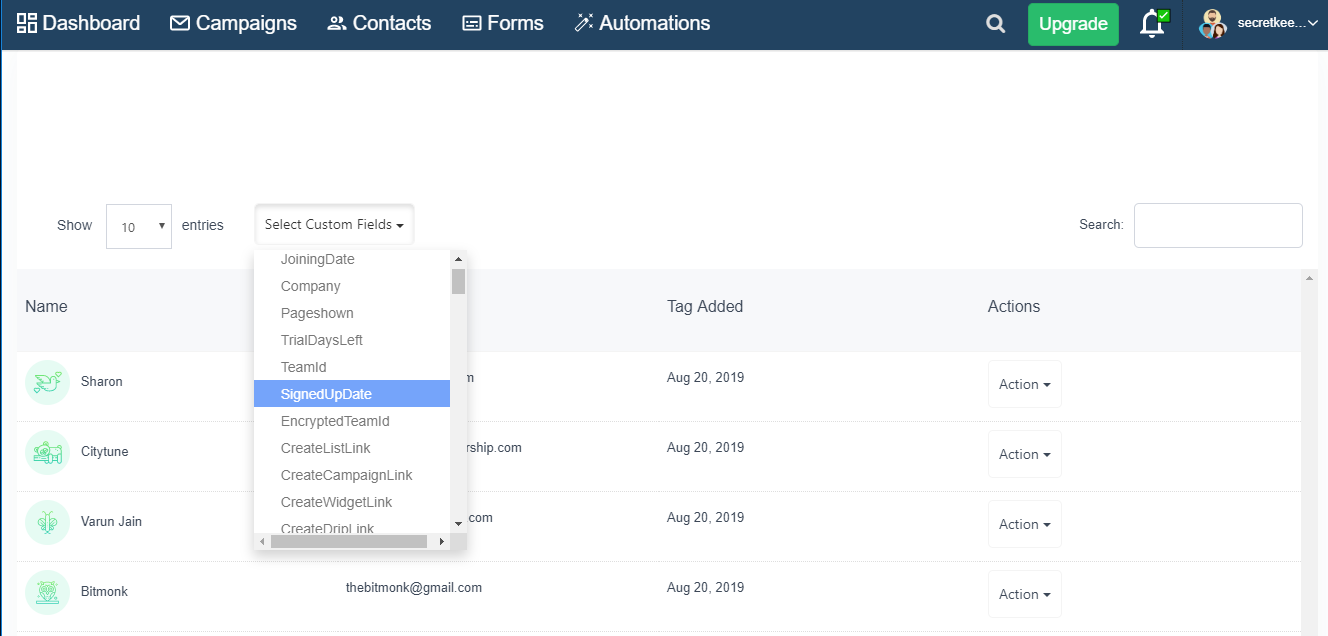Open Action dropdown for Citytune
Image resolution: width=1328 pixels, height=636 pixels.
pos(1025,454)
